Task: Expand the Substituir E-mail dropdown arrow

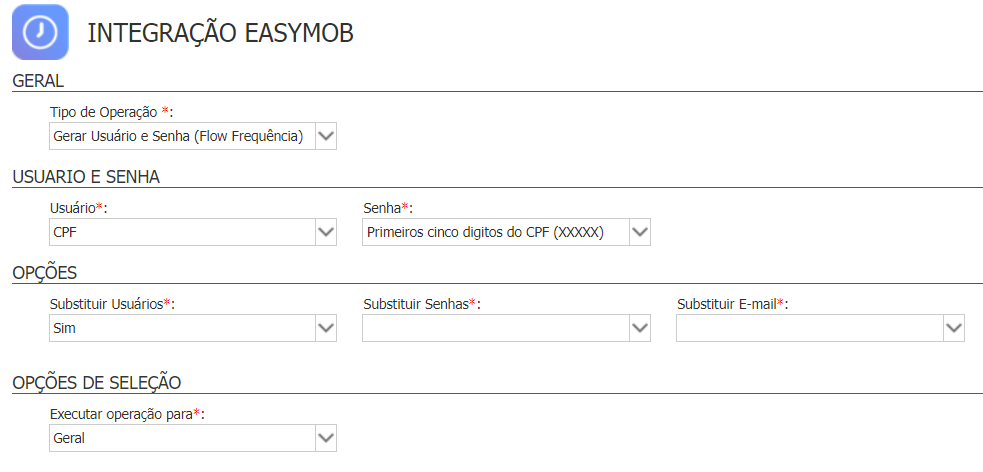Action: click(x=954, y=328)
